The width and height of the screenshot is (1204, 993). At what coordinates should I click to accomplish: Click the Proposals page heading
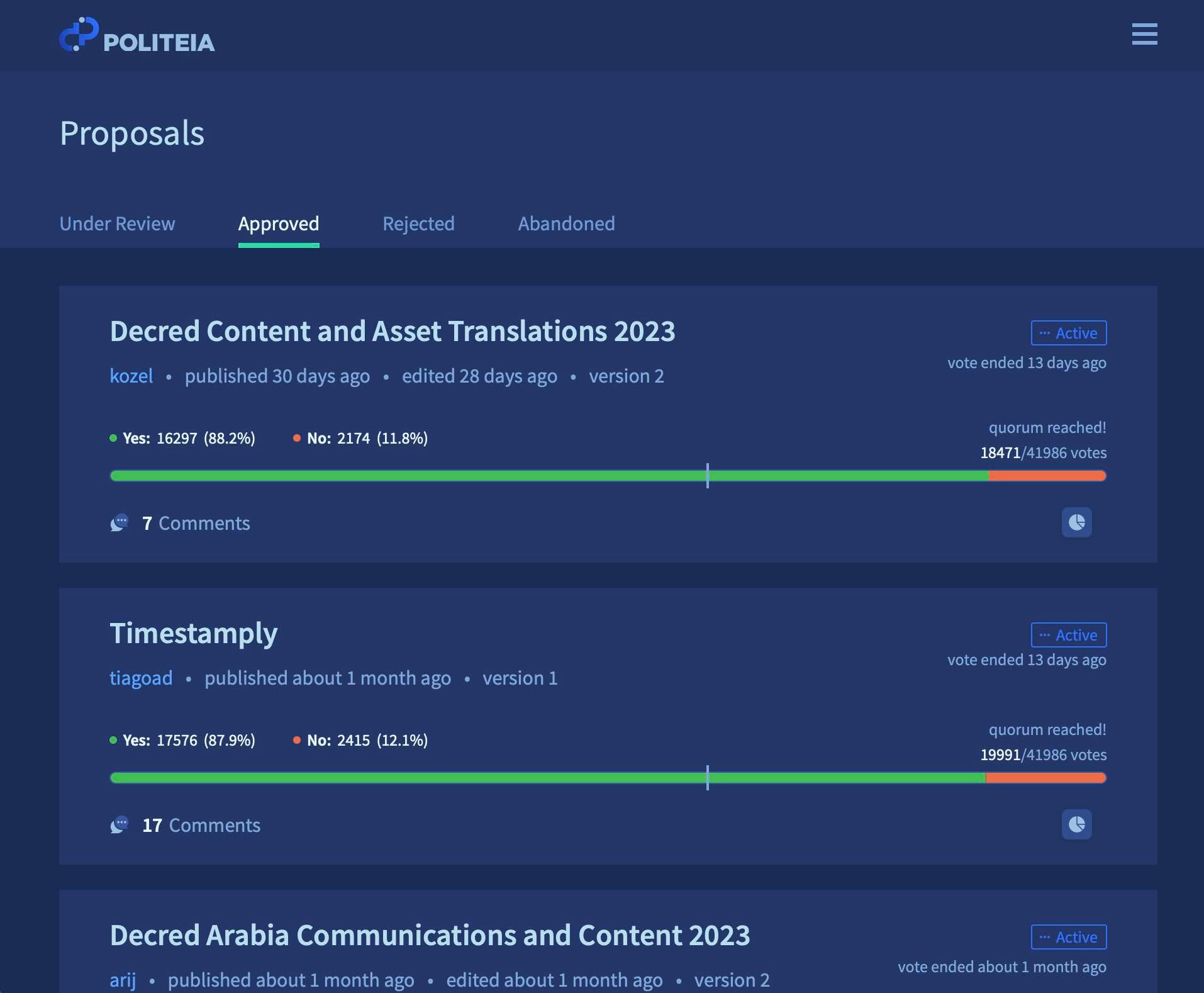pos(132,133)
